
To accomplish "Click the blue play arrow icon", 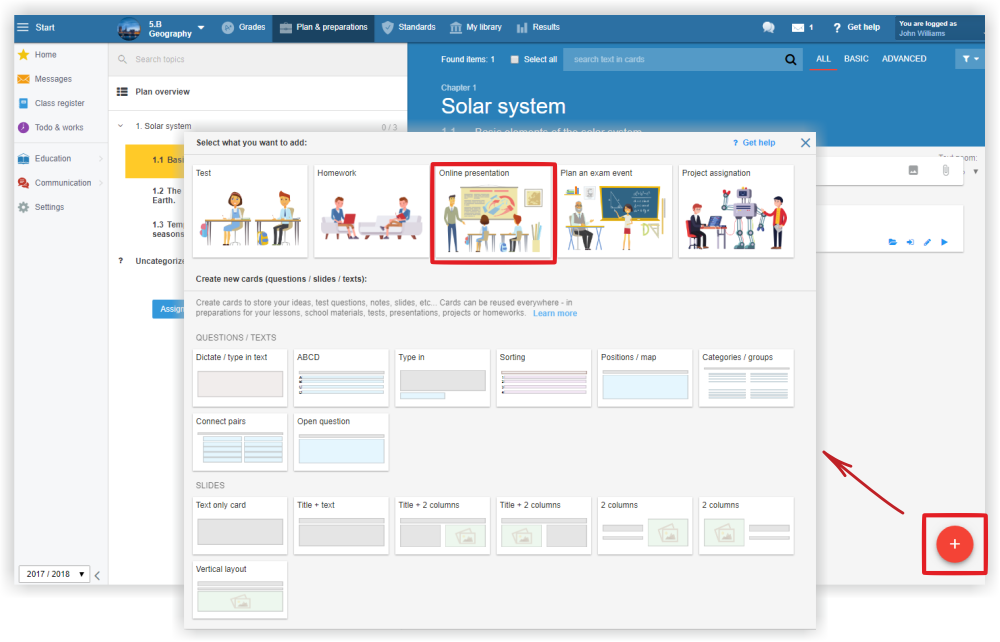I will click(x=945, y=242).
